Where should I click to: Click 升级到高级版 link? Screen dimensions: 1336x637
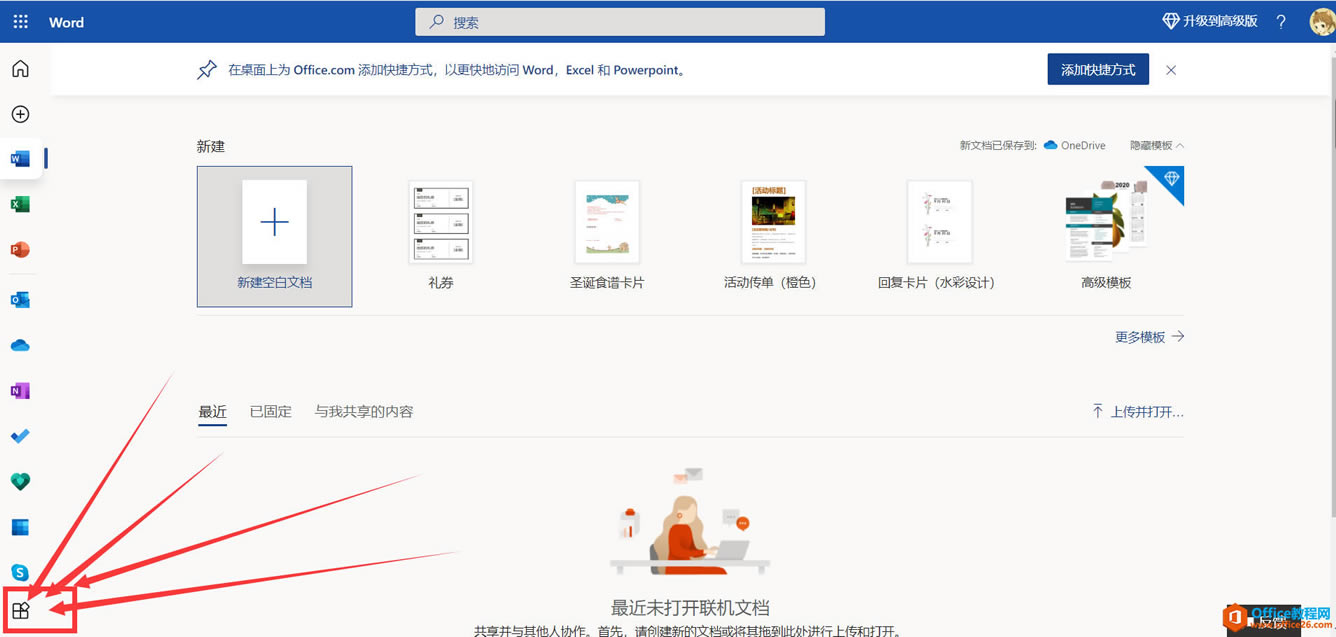point(1220,21)
